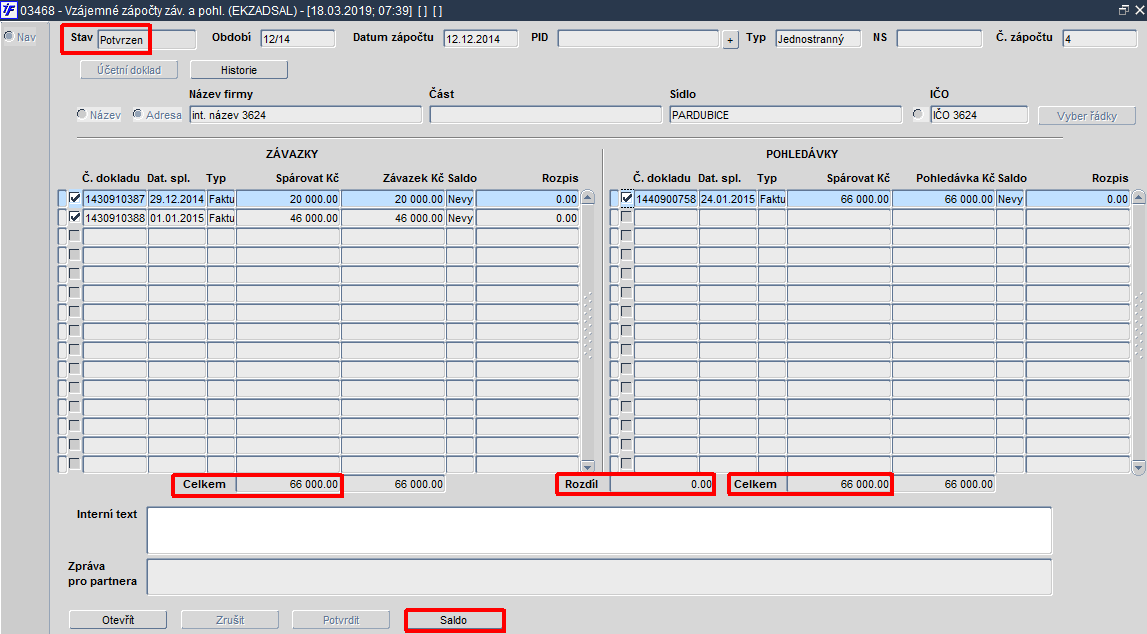The image size is (1147, 634).
Task: Click the Datum zápočtu field 12.12.2014
Action: pyautogui.click(x=481, y=39)
